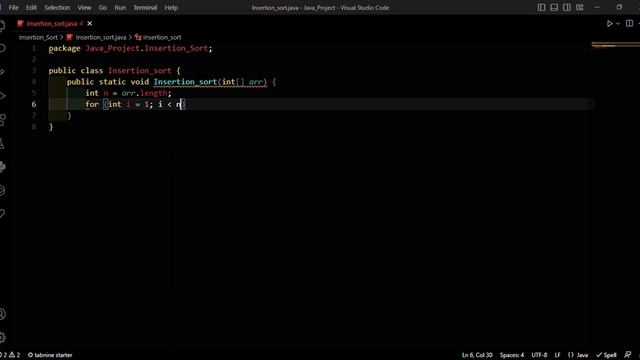Minimize the Visual Studio Code window
The image size is (640, 360).
pyautogui.click(x=597, y=7)
